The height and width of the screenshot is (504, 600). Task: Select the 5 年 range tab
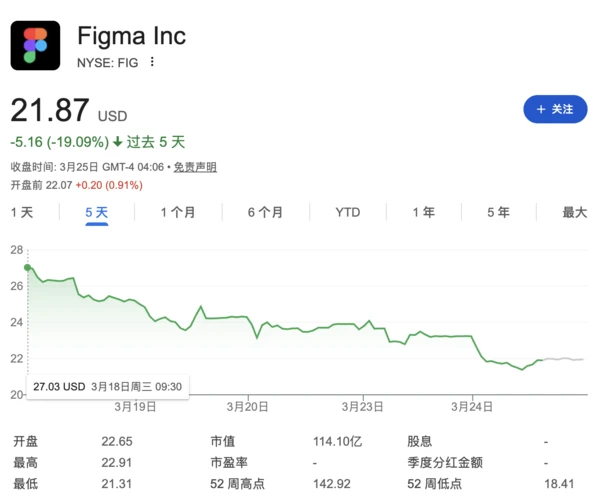498,212
